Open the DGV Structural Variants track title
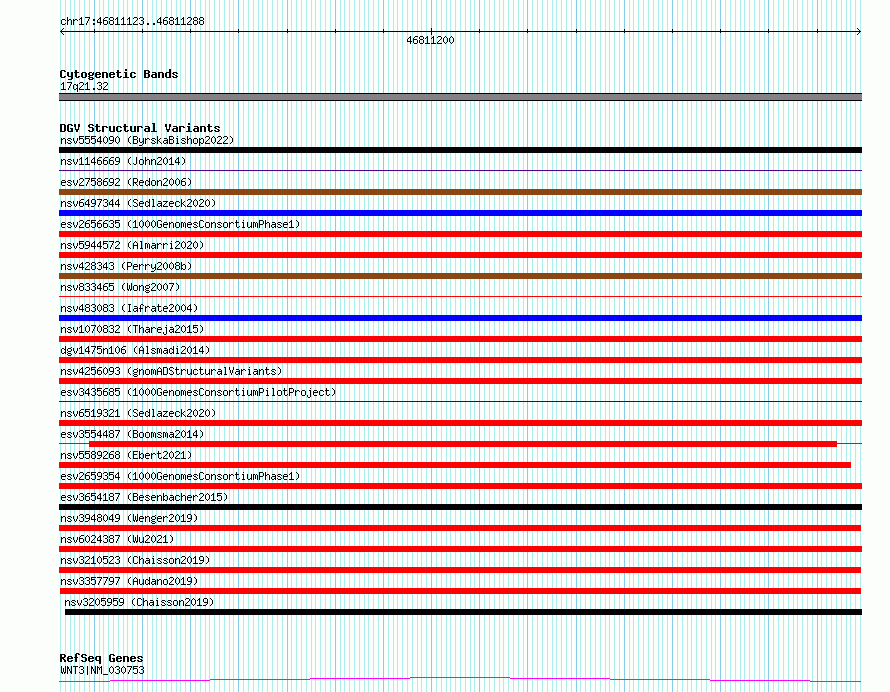This screenshot has width=890, height=692. point(140,128)
